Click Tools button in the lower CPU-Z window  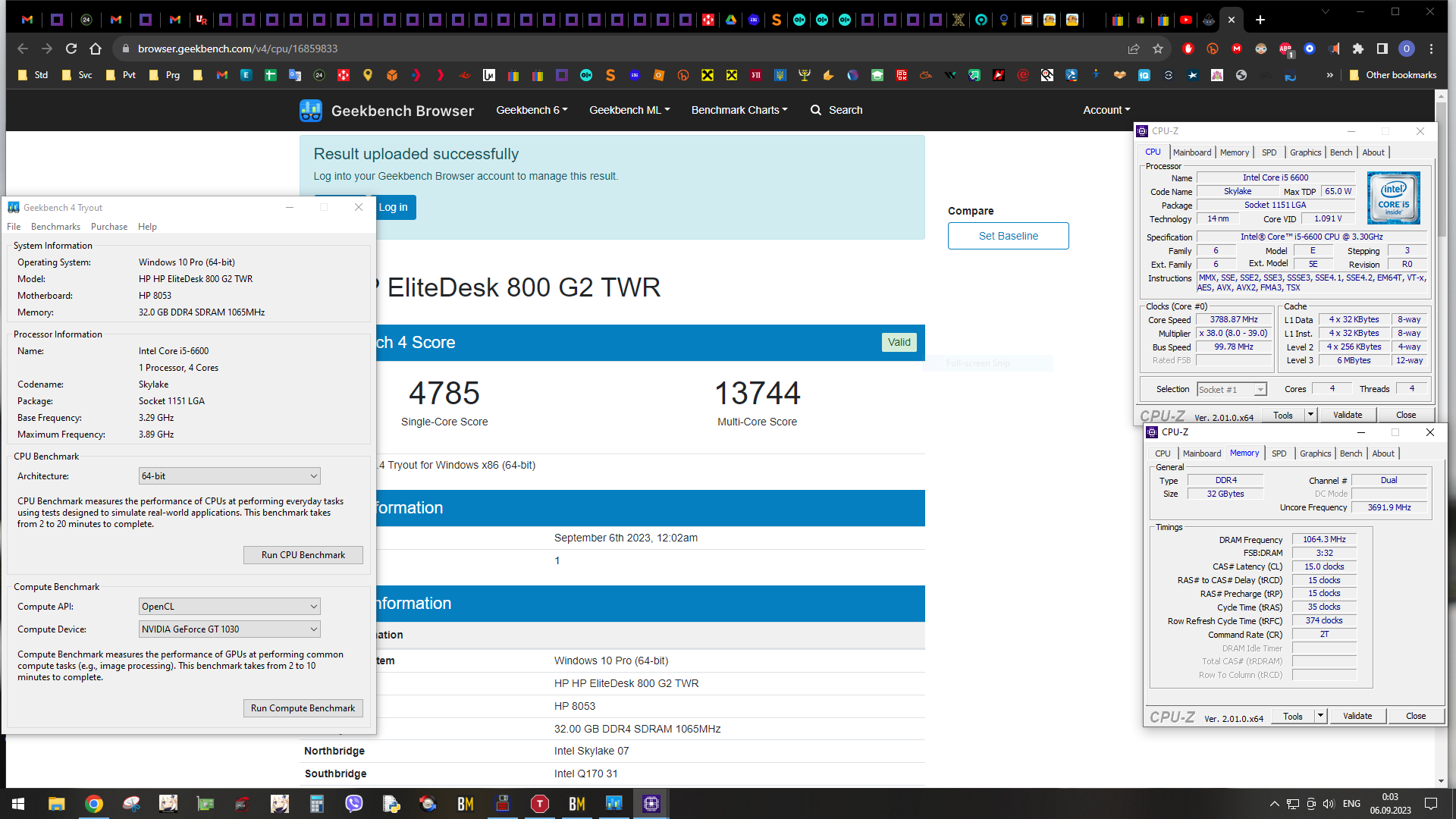point(1293,716)
